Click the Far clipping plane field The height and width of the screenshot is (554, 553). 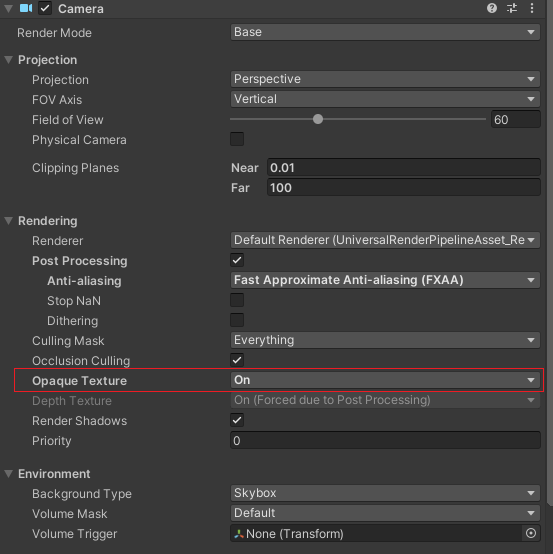[404, 188]
